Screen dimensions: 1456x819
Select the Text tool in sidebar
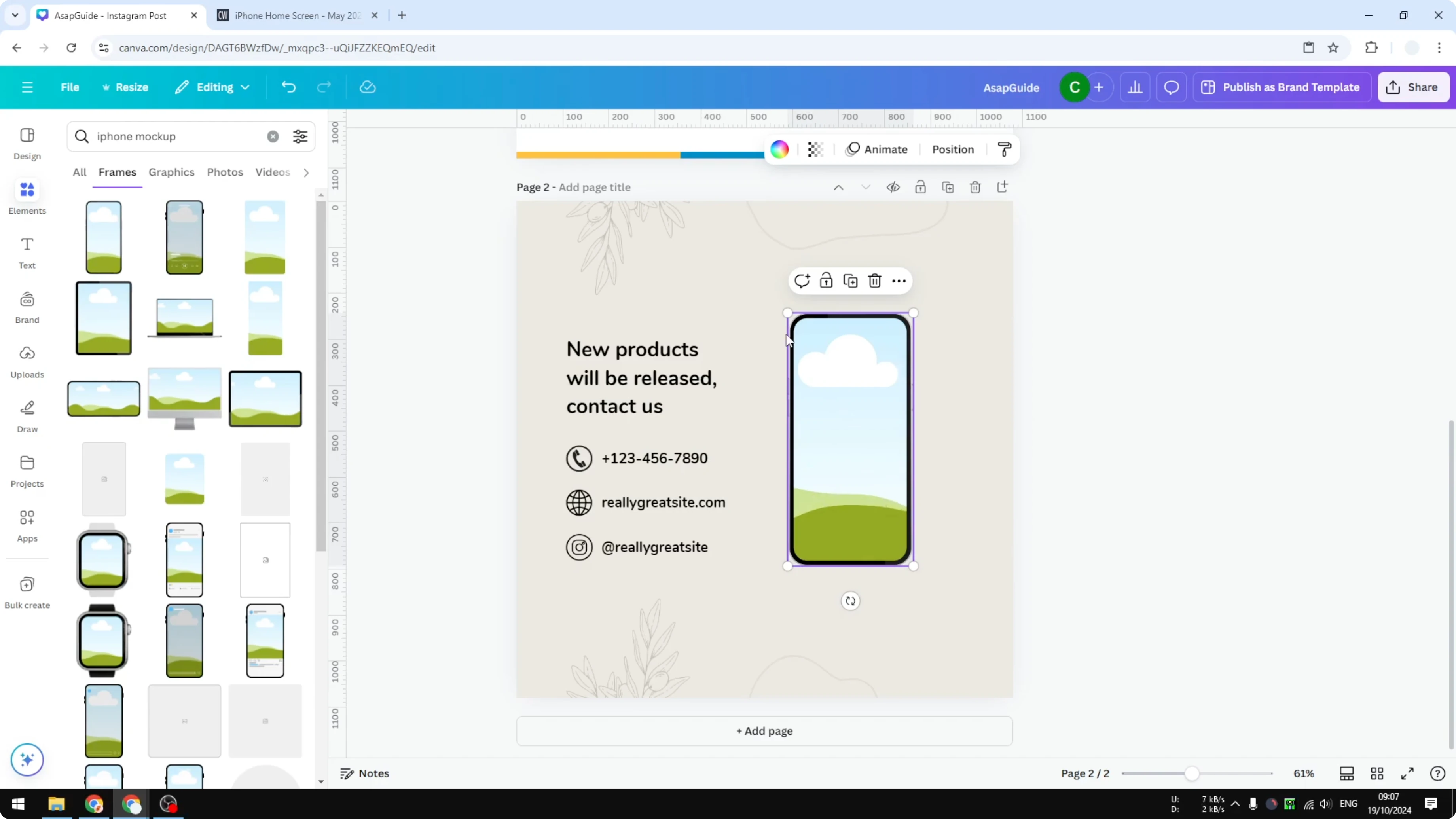27,252
